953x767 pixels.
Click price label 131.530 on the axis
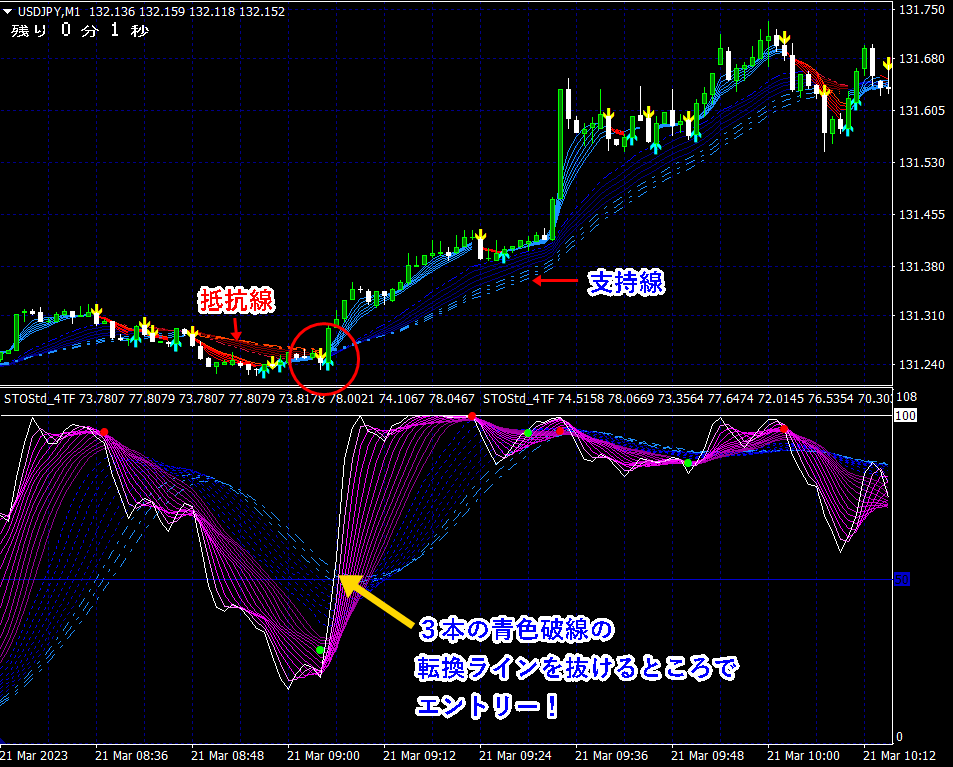921,162
